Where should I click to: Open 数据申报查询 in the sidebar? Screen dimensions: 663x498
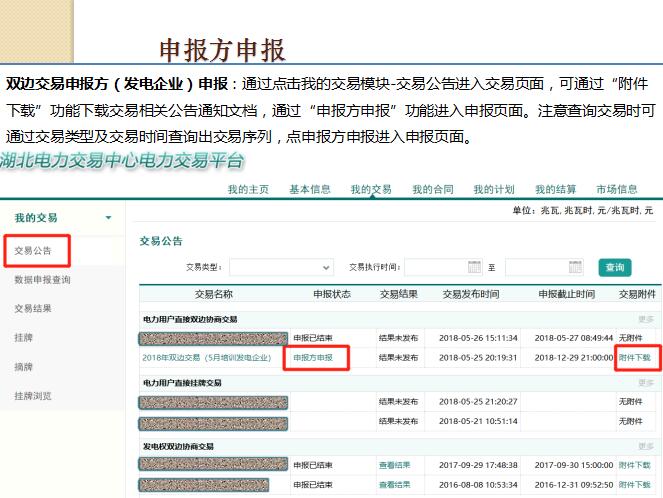click(x=42, y=280)
